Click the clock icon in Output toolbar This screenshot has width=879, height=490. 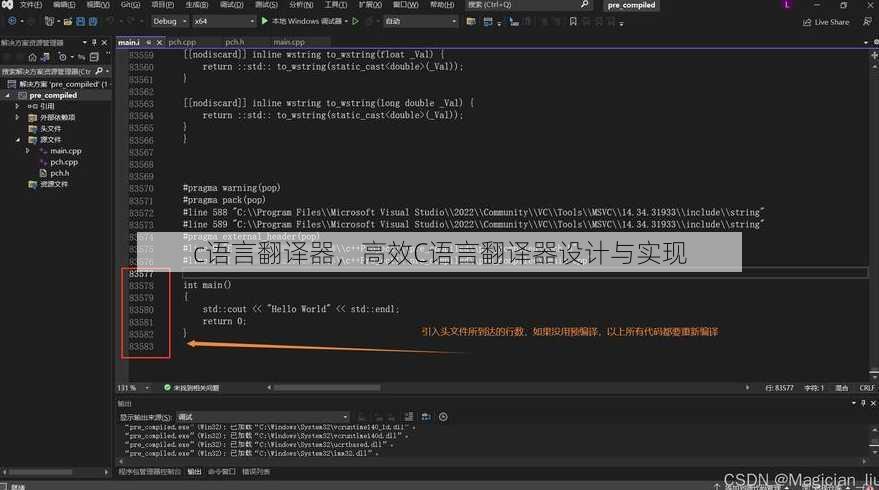click(x=443, y=417)
